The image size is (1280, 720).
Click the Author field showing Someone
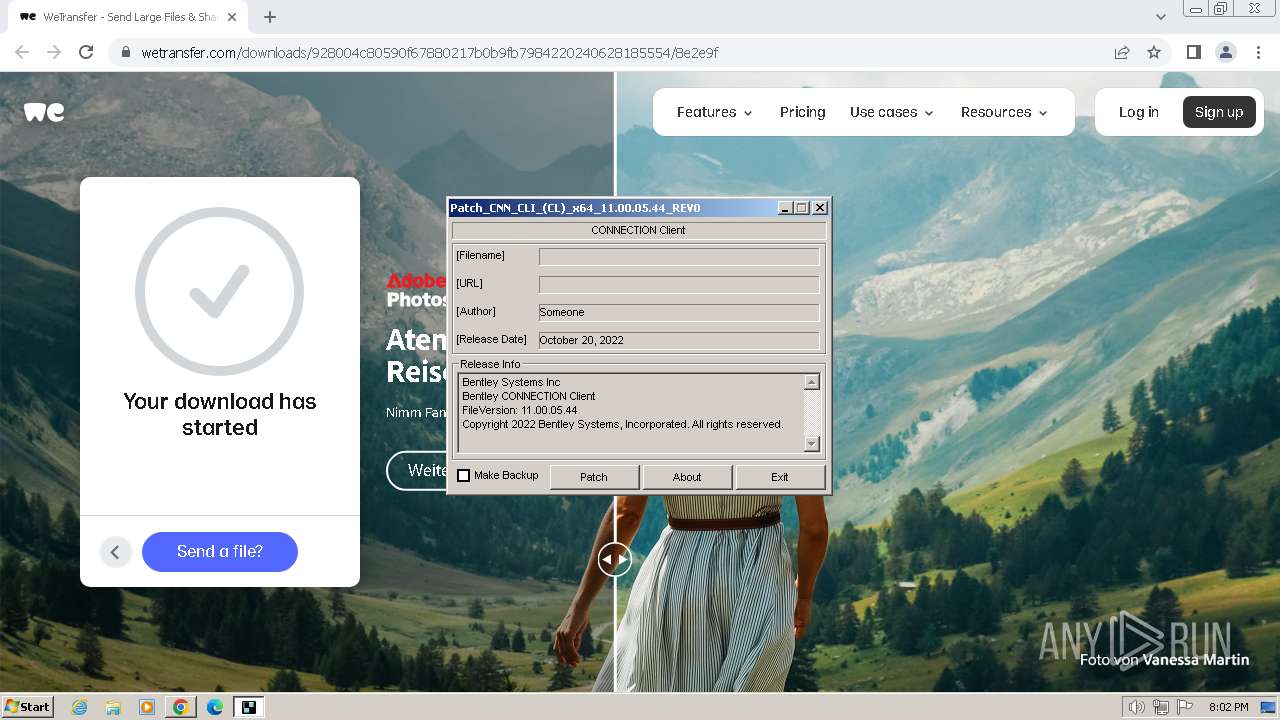(679, 313)
